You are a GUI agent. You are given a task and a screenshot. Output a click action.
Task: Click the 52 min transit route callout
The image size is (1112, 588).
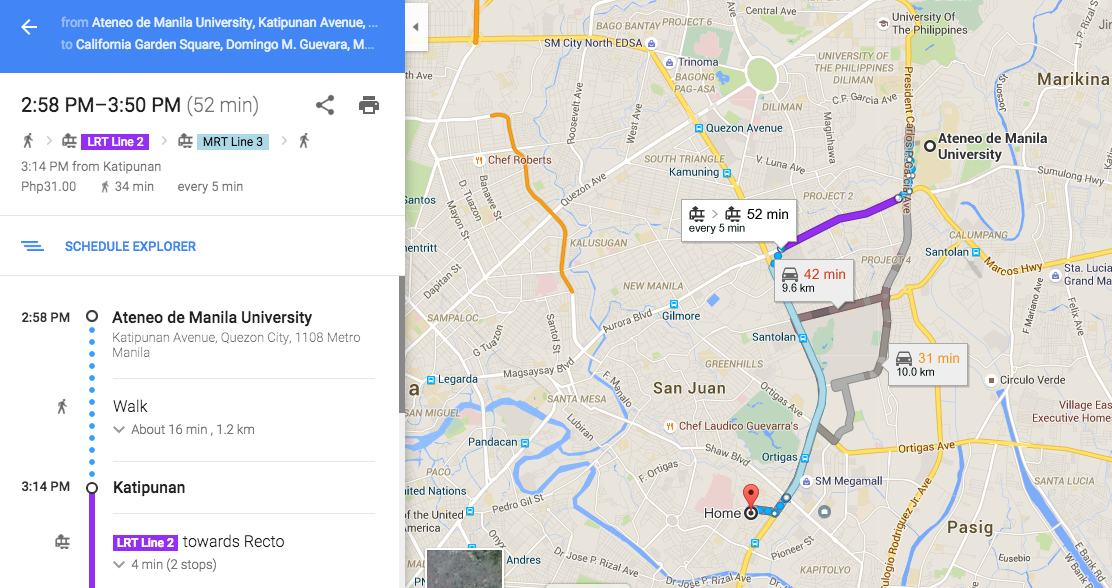click(x=738, y=220)
